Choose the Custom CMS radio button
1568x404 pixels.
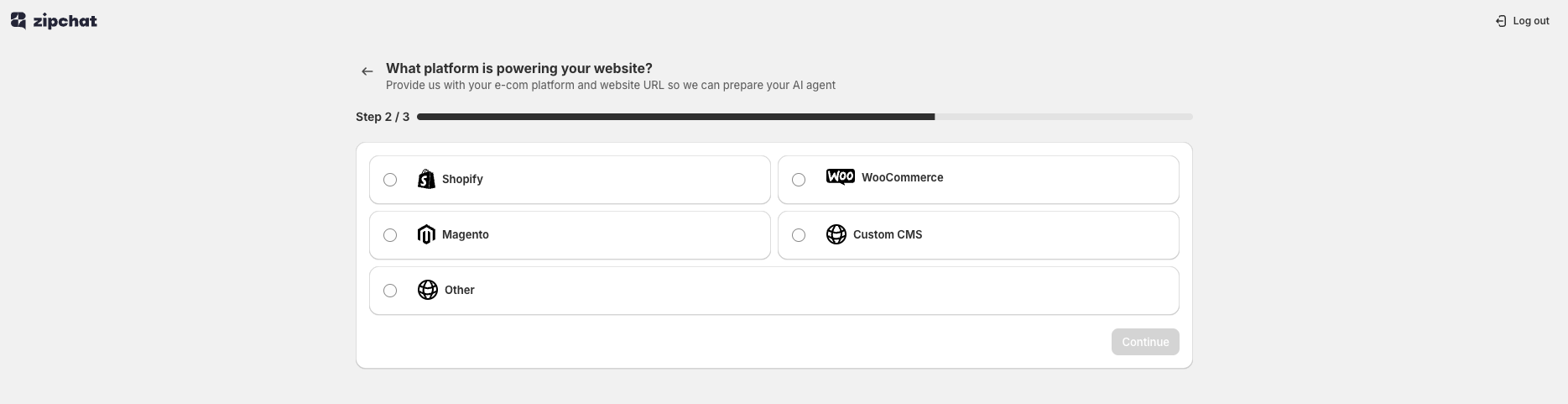(799, 235)
